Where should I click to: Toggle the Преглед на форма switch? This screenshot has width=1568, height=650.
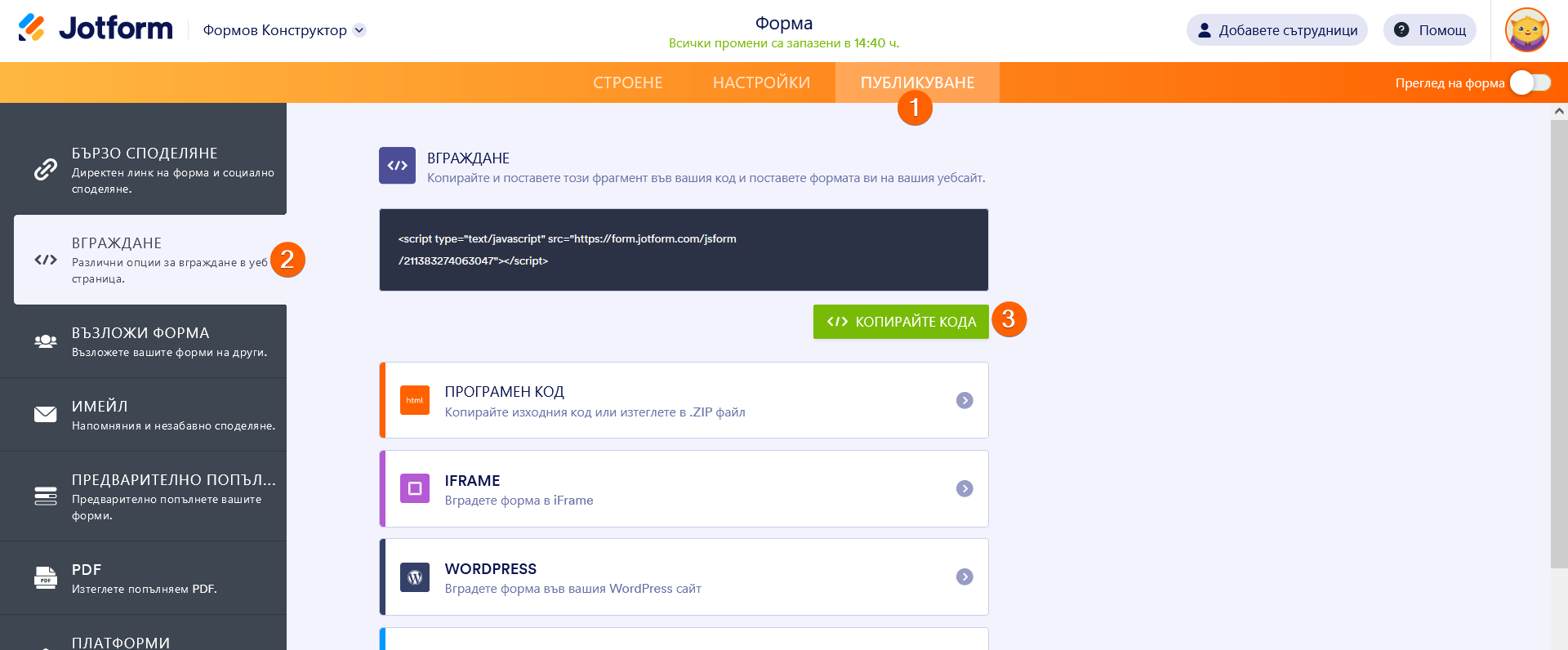click(1530, 82)
